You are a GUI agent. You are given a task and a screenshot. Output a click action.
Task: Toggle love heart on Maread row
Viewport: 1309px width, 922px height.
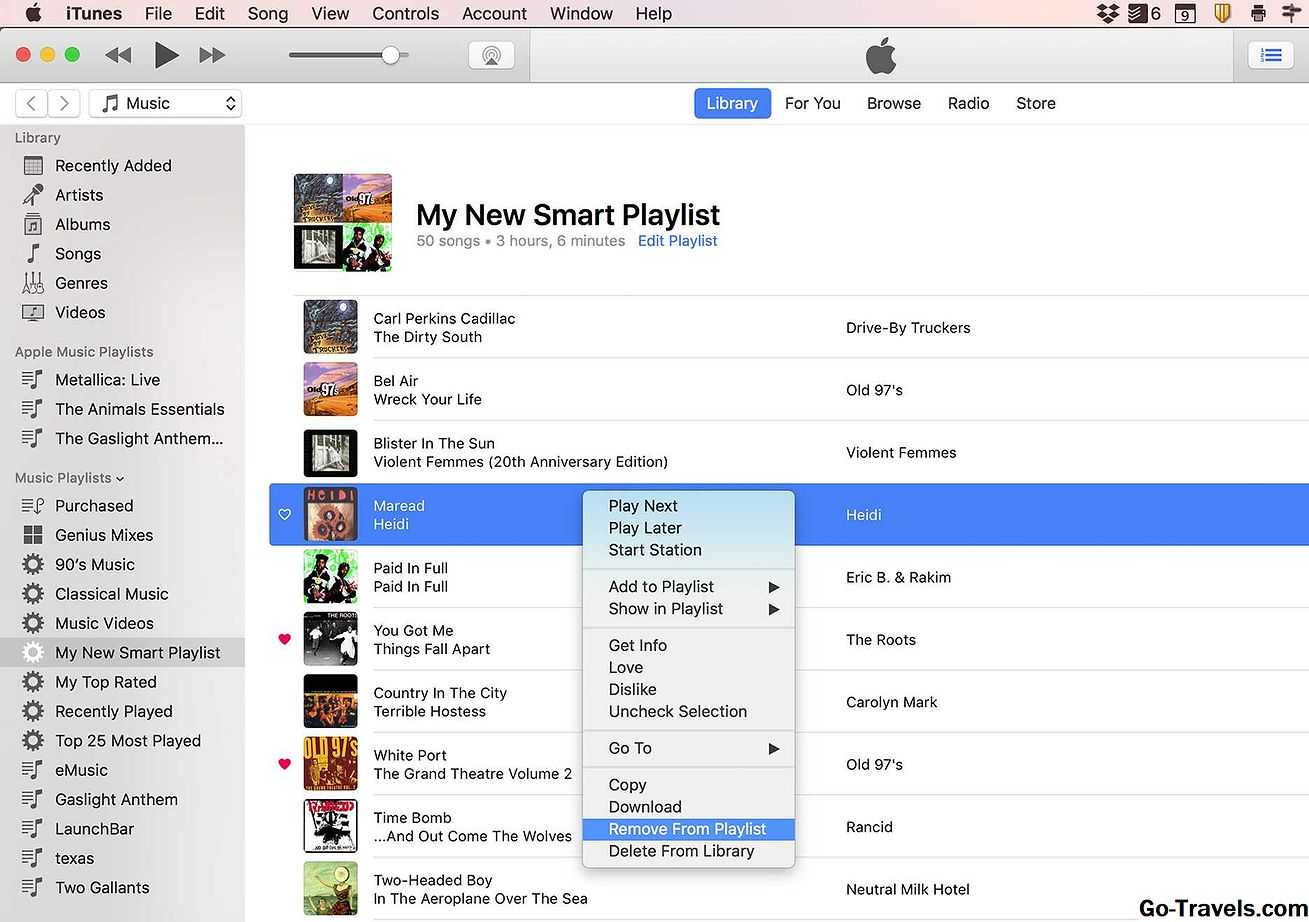click(x=284, y=515)
